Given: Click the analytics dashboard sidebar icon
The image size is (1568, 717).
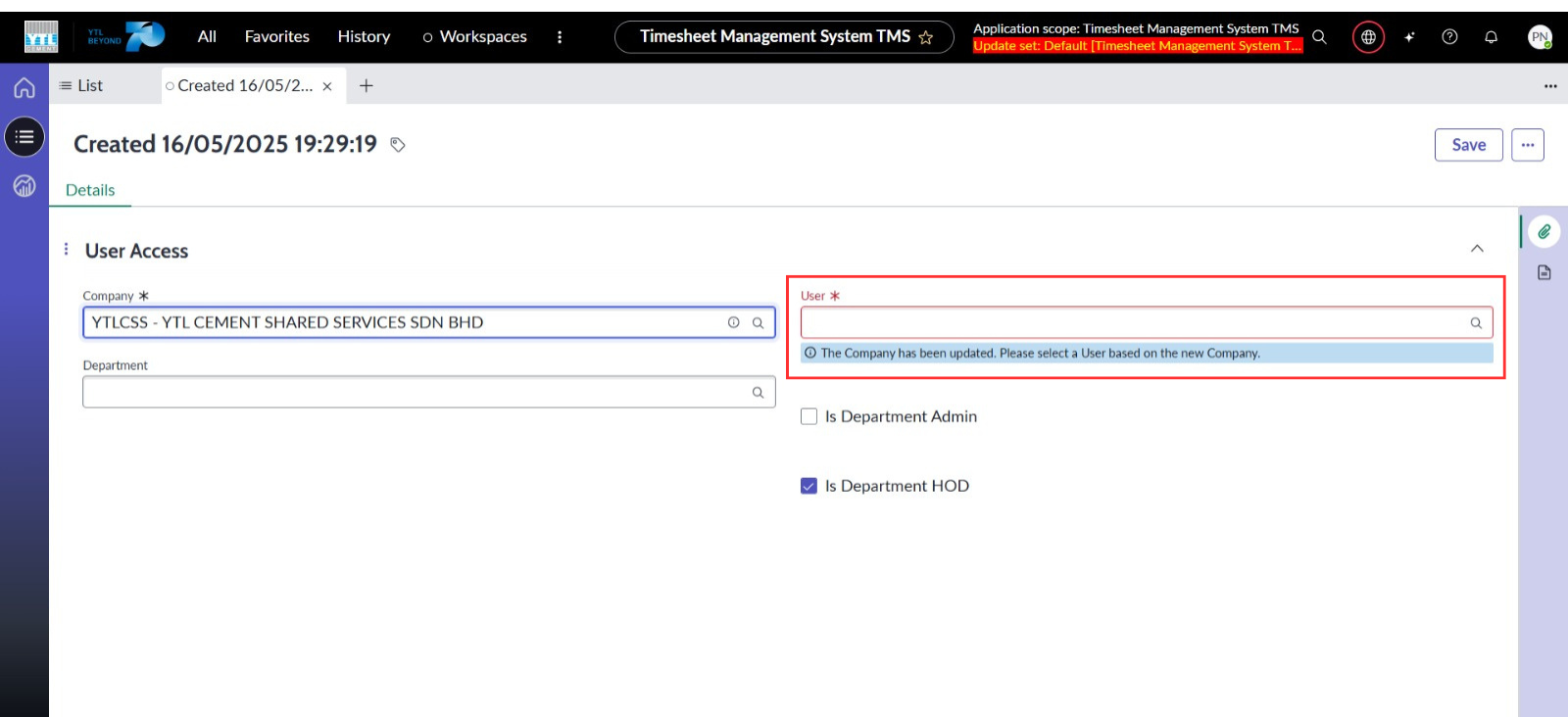Looking at the screenshot, I should [24, 185].
